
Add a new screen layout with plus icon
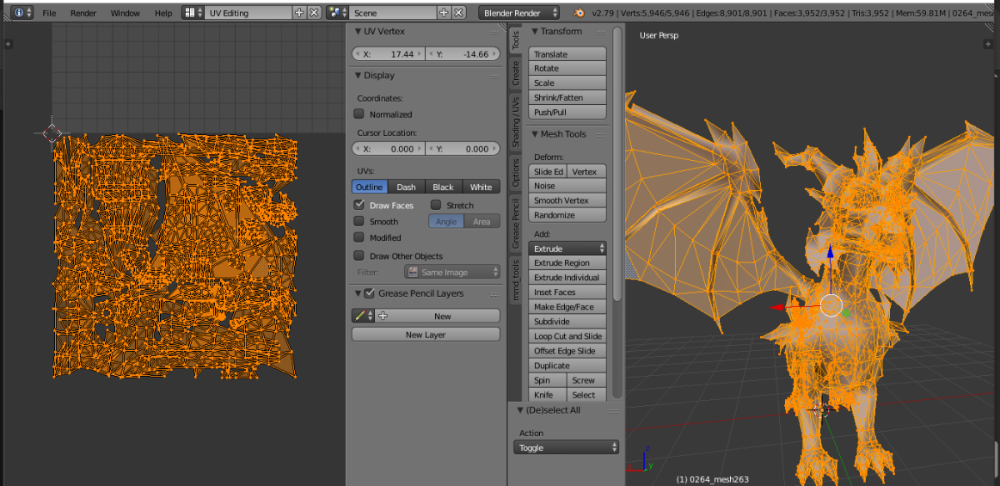(x=298, y=13)
